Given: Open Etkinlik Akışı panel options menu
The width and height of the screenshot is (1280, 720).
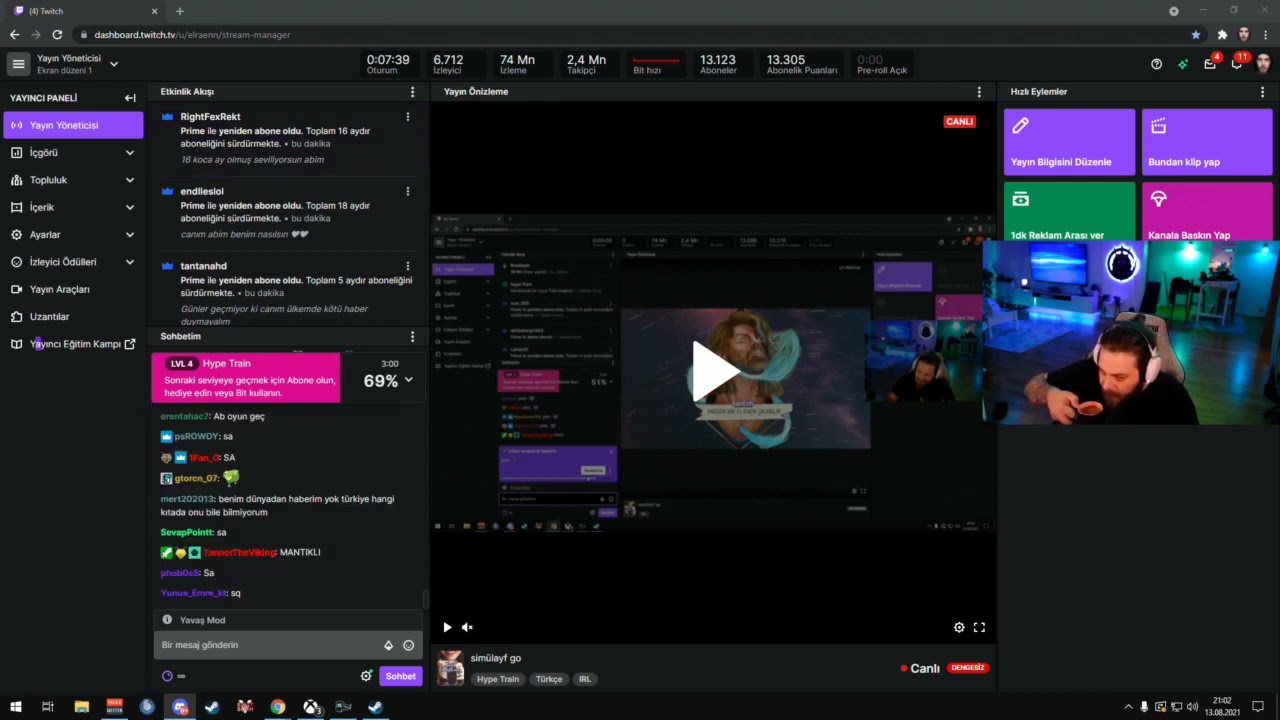Looking at the screenshot, I should click(412, 92).
